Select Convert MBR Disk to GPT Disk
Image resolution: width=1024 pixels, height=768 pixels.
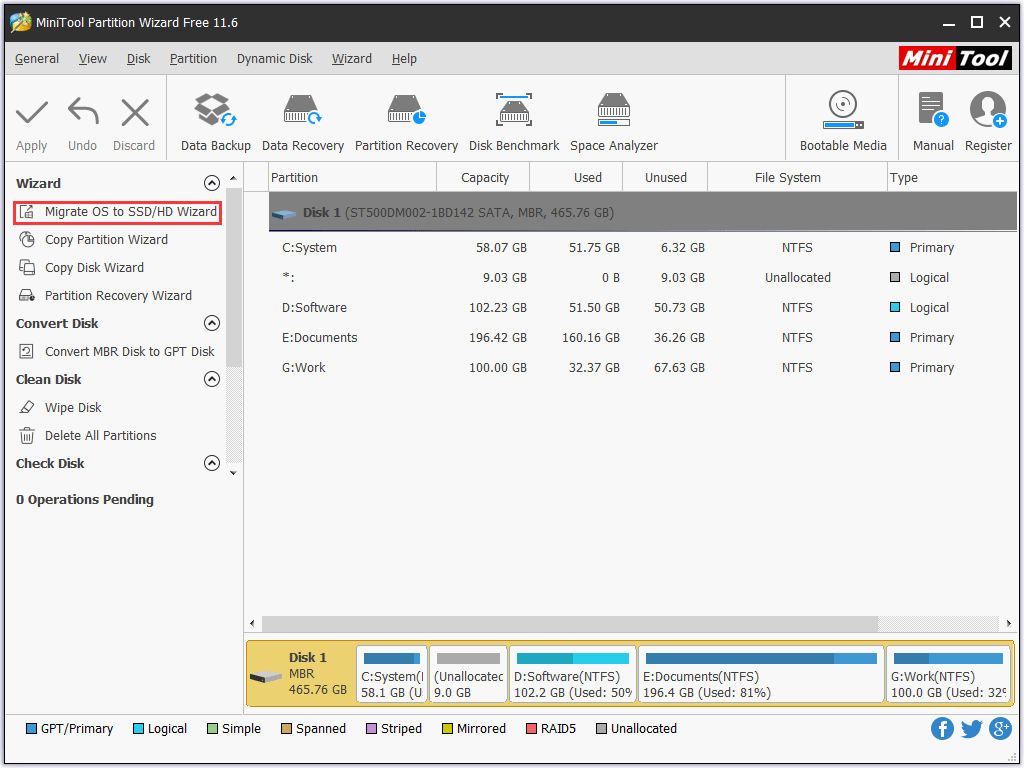[129, 351]
